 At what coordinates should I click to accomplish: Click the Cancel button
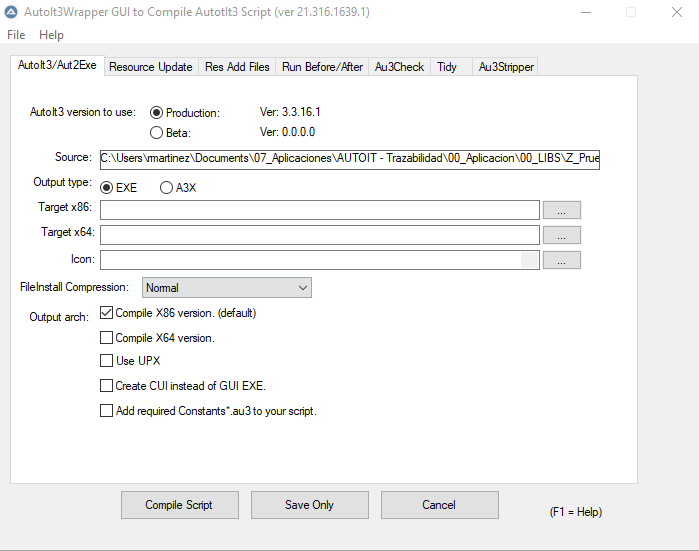pos(440,505)
